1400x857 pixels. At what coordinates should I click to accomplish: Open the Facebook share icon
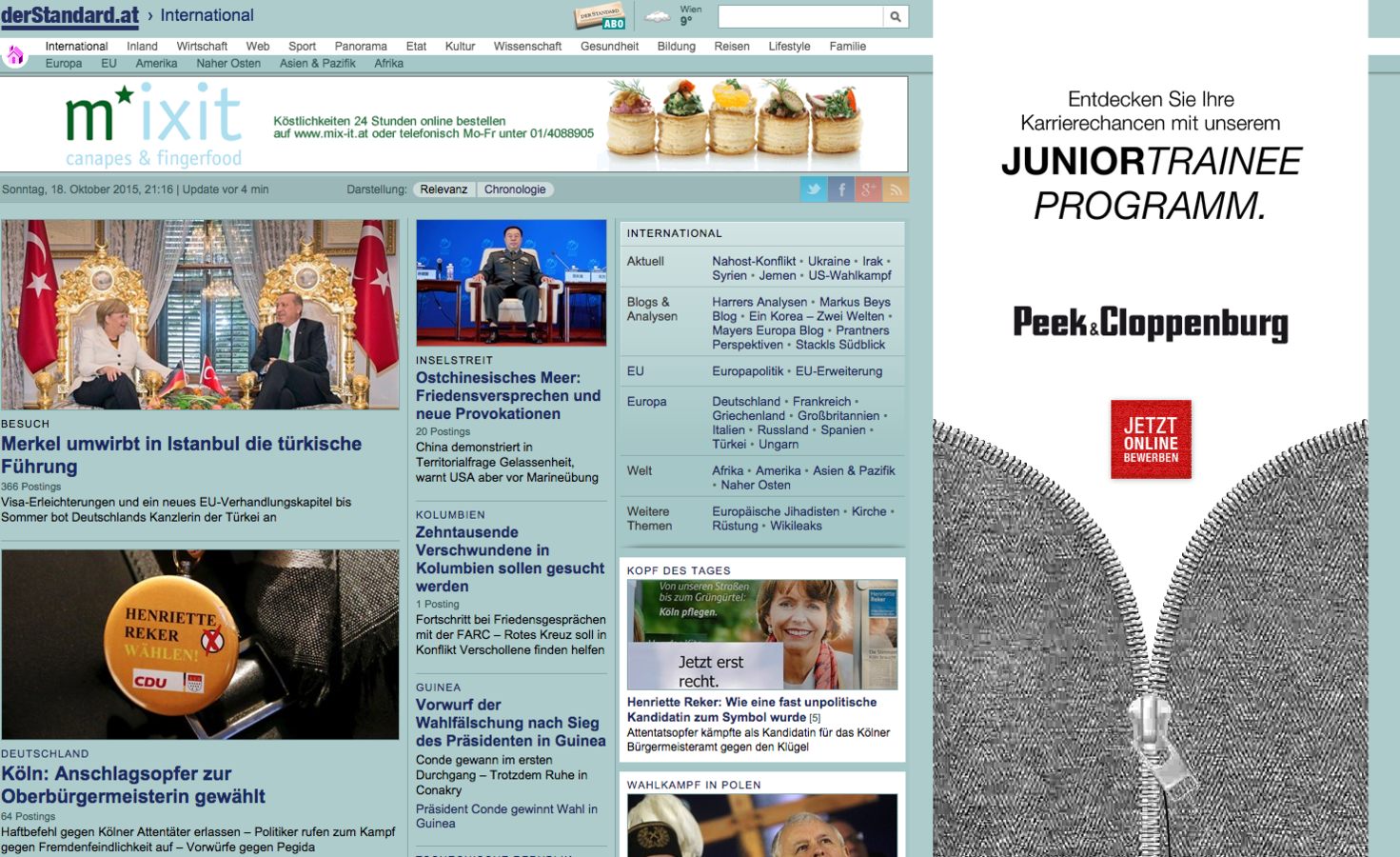(x=841, y=189)
